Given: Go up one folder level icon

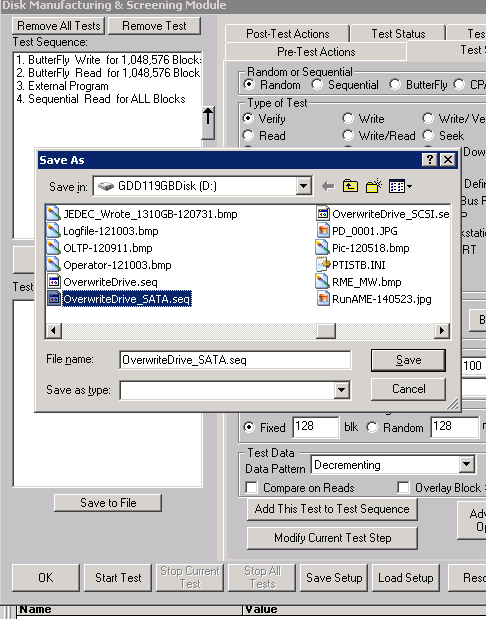Looking at the screenshot, I should pyautogui.click(x=350, y=186).
